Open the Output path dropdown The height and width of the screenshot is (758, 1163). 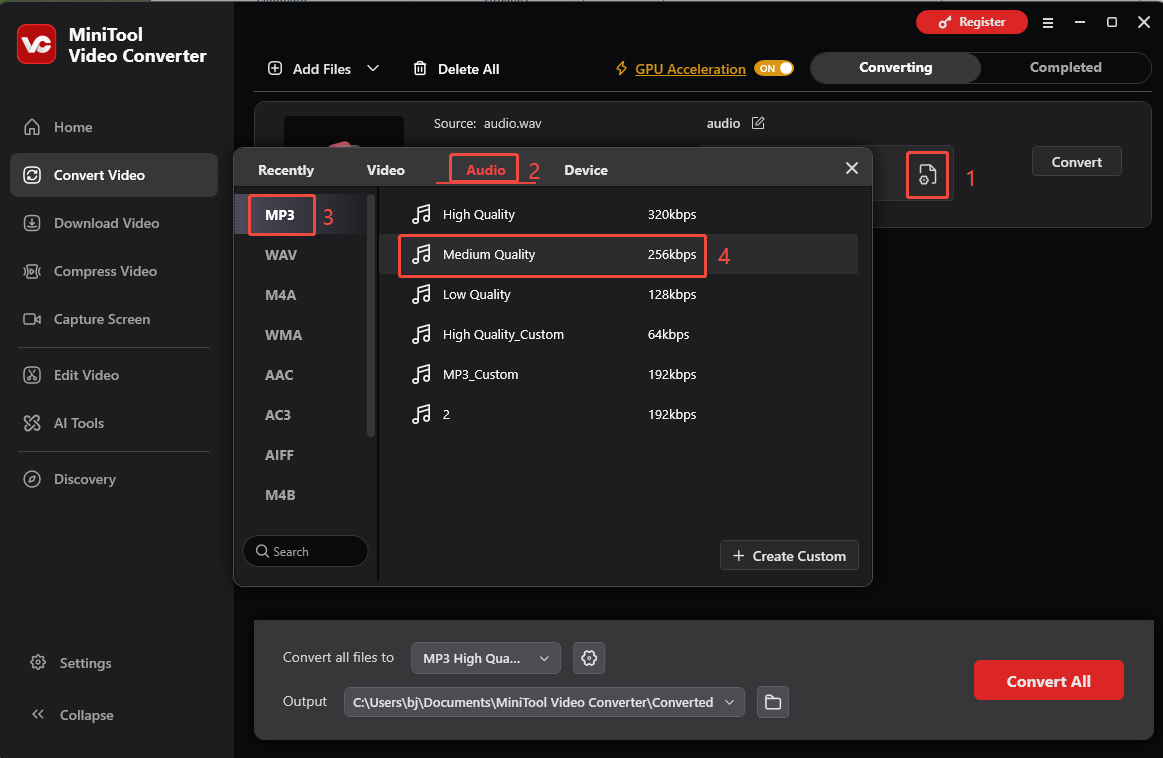[544, 702]
